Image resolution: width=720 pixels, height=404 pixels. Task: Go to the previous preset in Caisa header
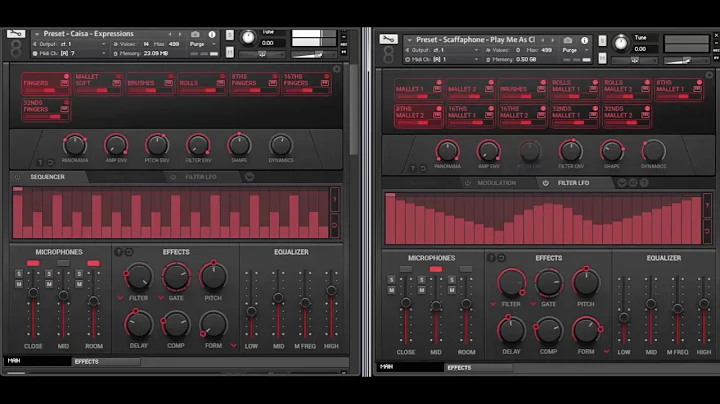(170, 34)
